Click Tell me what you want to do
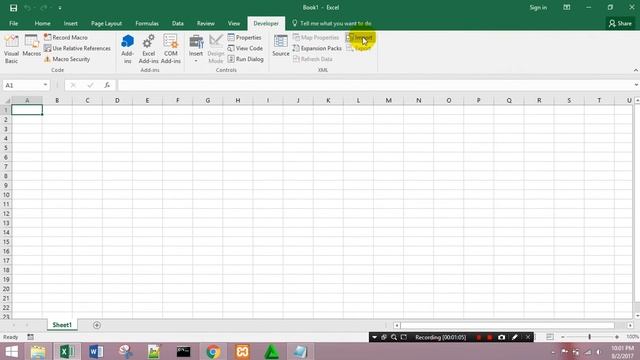The height and width of the screenshot is (360, 640). pyautogui.click(x=331, y=23)
